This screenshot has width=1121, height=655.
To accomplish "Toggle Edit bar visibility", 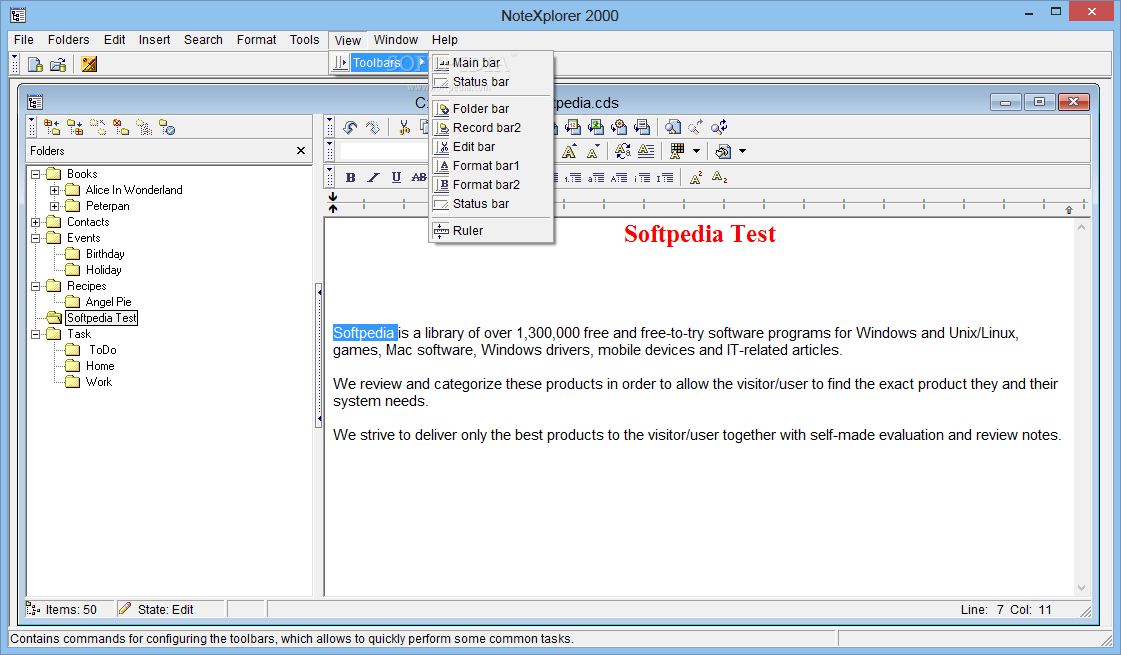I will click(x=491, y=147).
